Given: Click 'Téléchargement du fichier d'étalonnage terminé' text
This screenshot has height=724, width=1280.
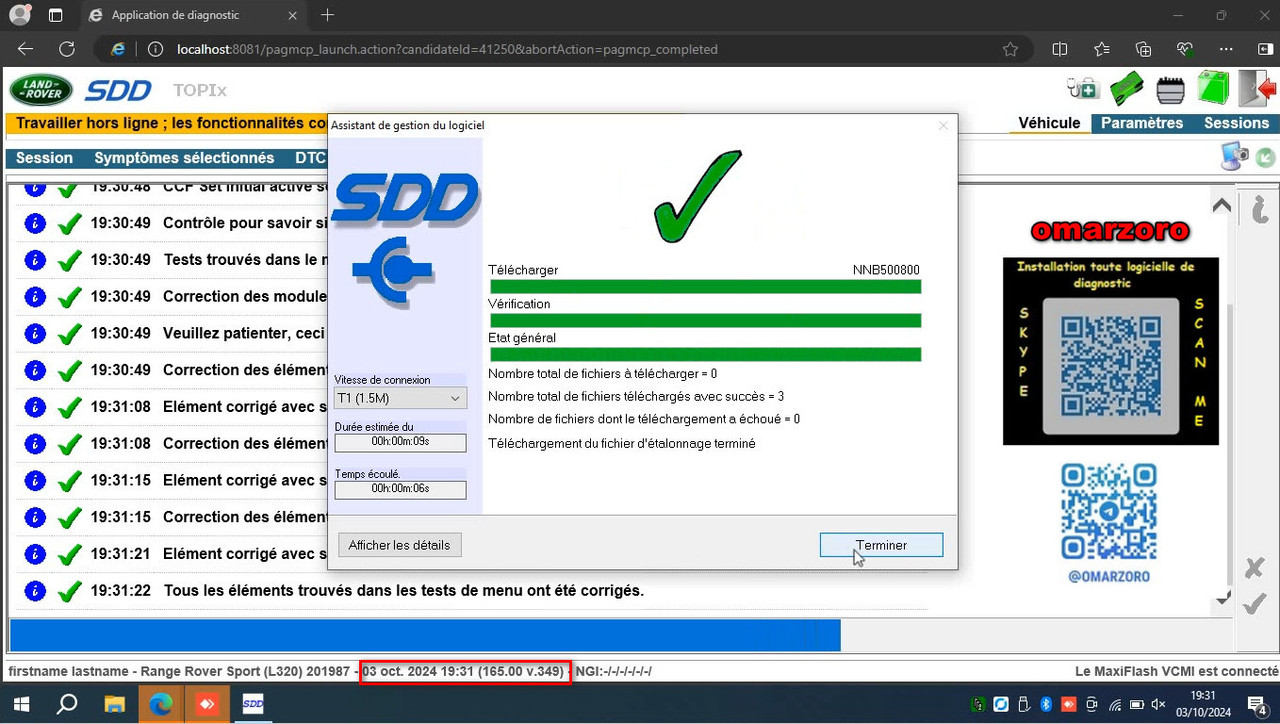Looking at the screenshot, I should point(622,443).
